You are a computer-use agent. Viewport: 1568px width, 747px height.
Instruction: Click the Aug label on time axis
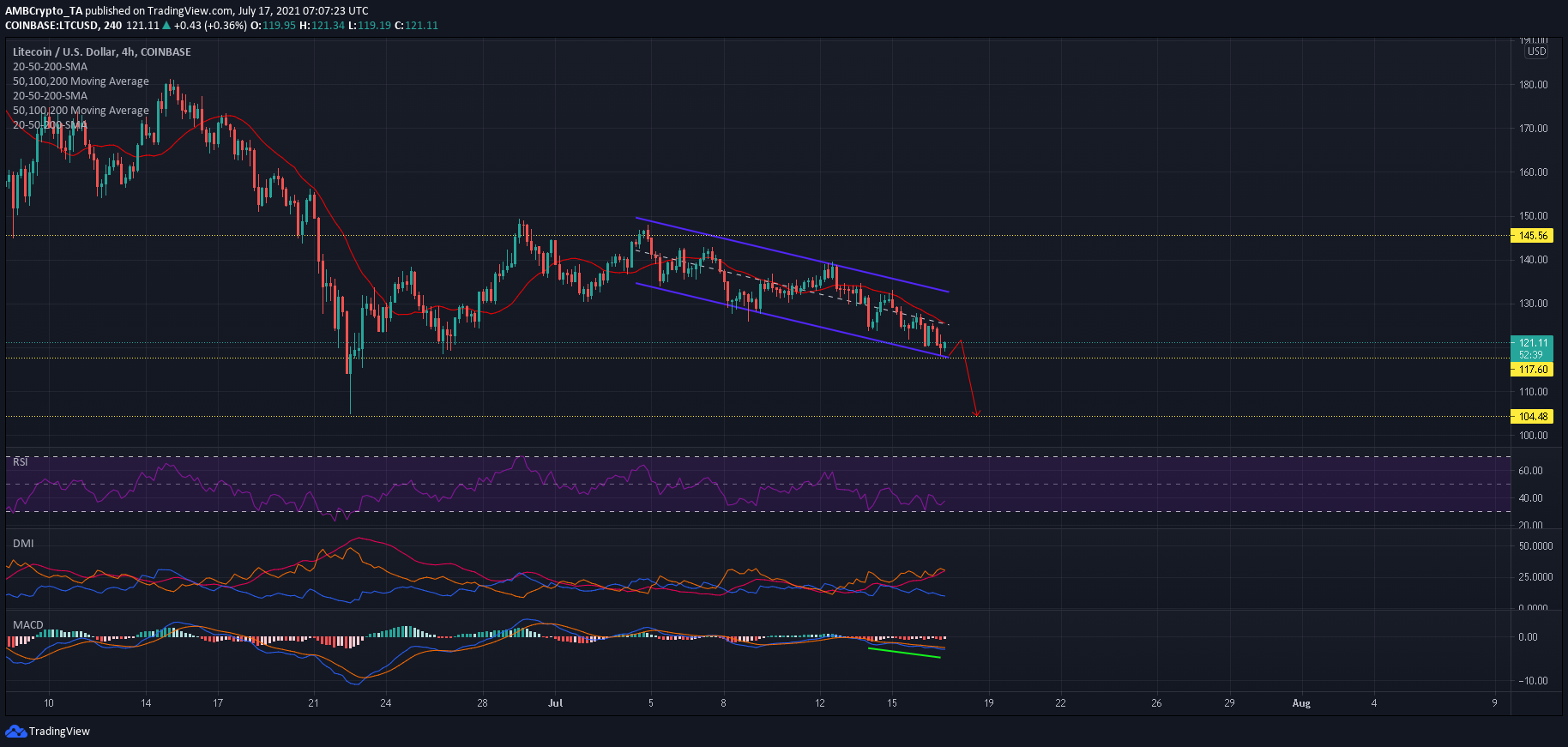(x=1301, y=702)
